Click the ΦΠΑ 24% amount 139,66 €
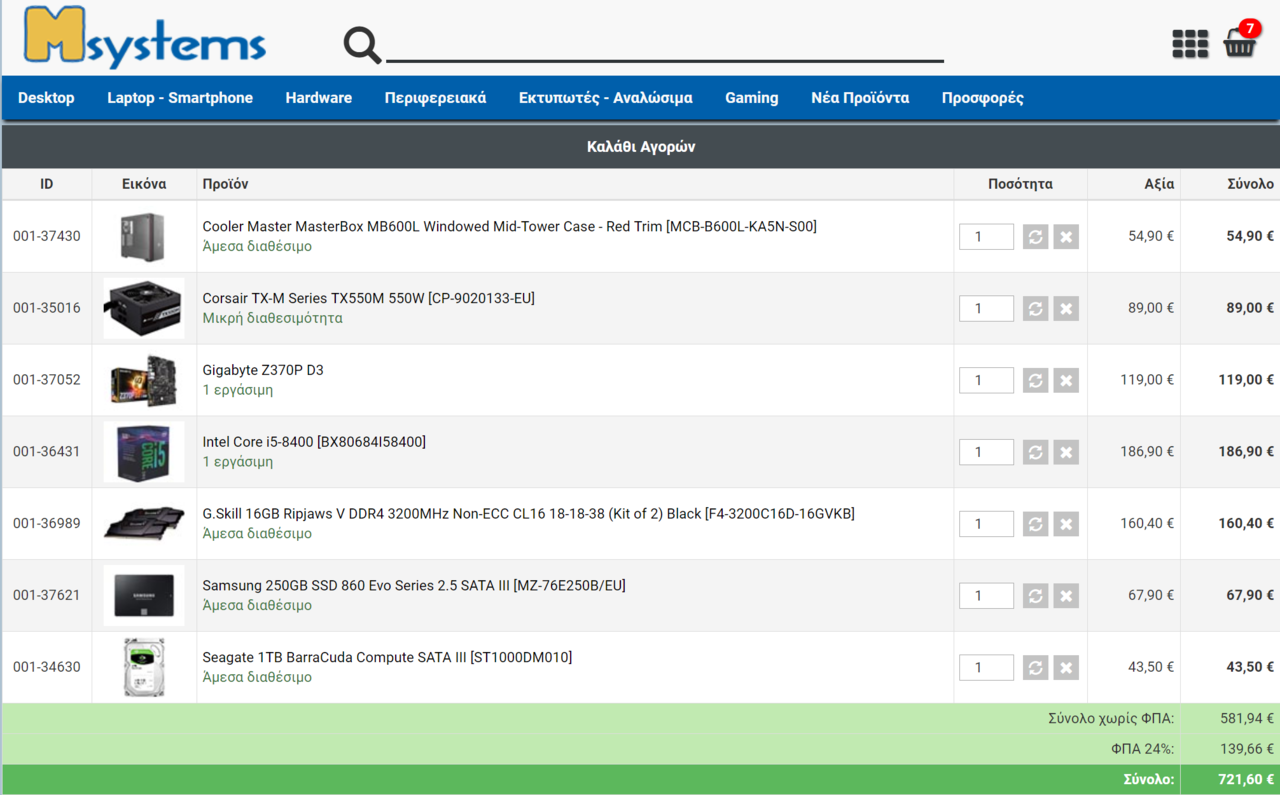 click(x=1247, y=749)
